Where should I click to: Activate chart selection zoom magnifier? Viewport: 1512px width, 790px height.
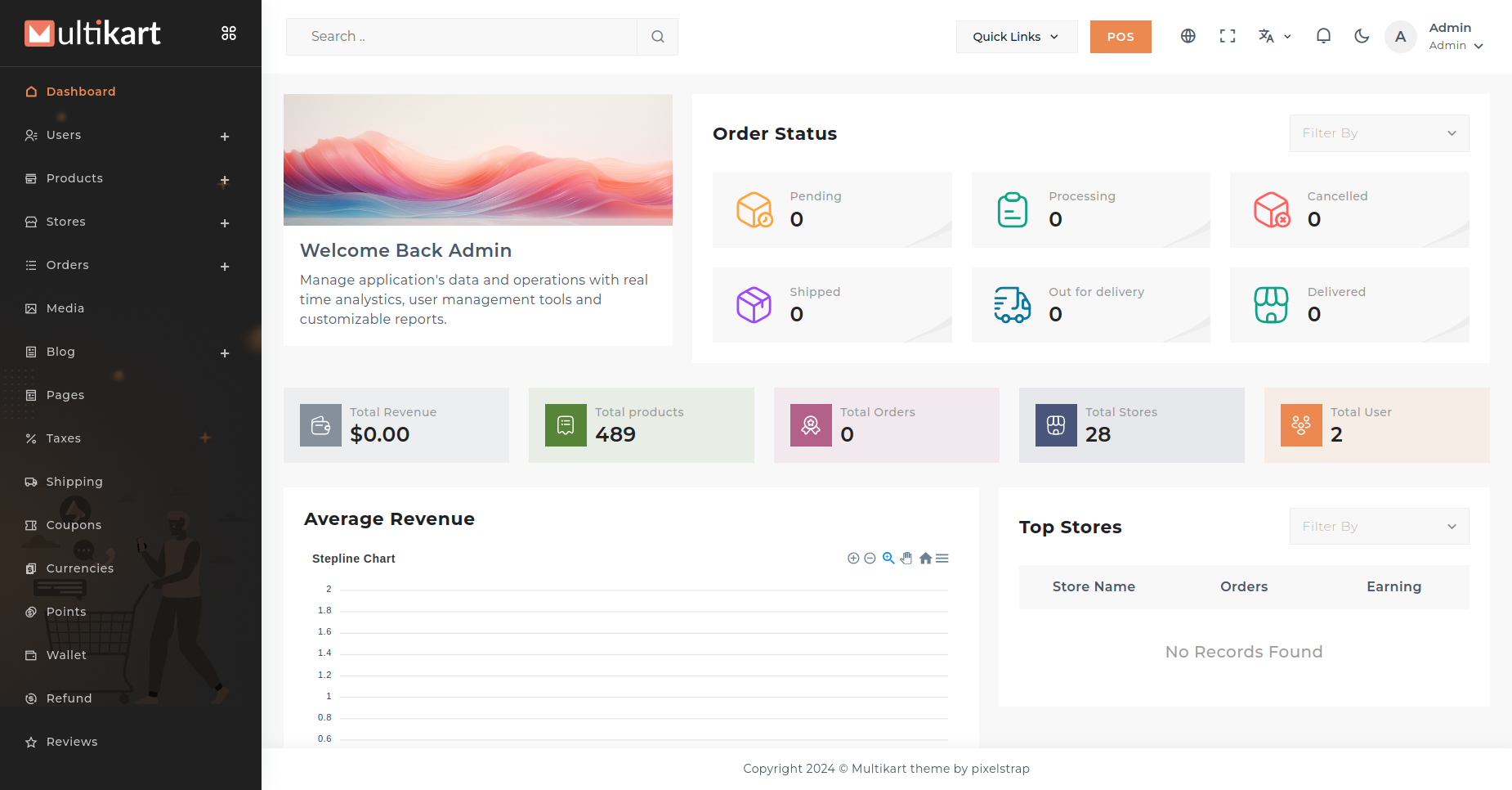click(888, 559)
